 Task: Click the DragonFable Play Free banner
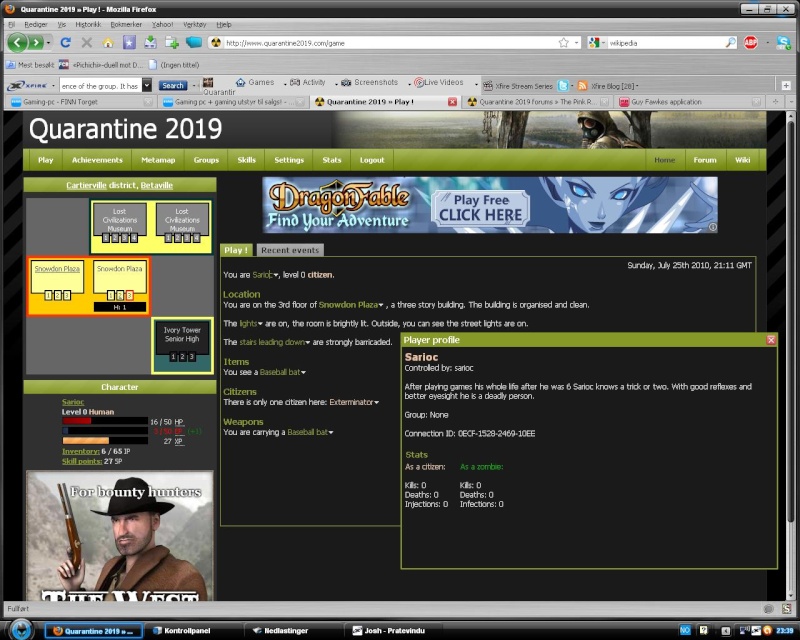click(490, 205)
